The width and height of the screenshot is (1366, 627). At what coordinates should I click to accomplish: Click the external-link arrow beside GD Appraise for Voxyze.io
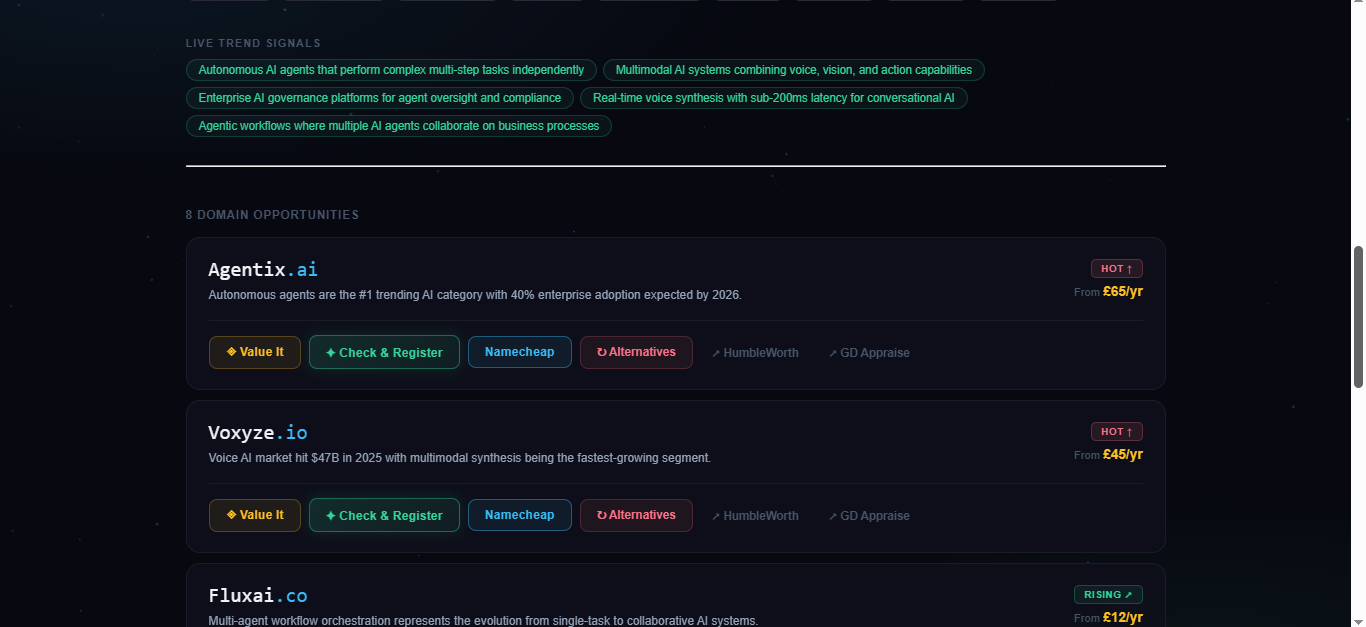click(831, 515)
